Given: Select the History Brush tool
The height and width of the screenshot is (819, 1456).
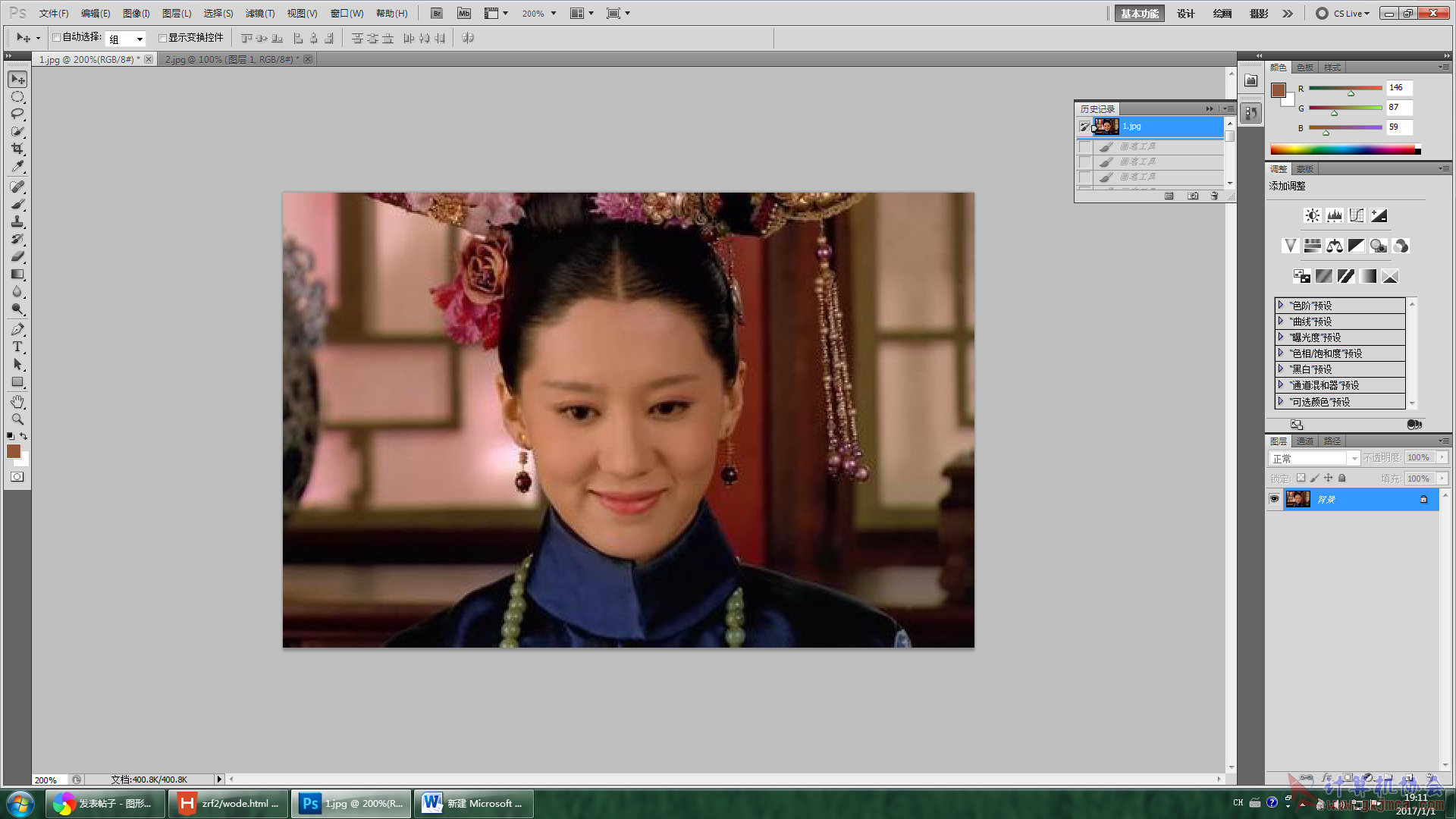Looking at the screenshot, I should pos(17,239).
